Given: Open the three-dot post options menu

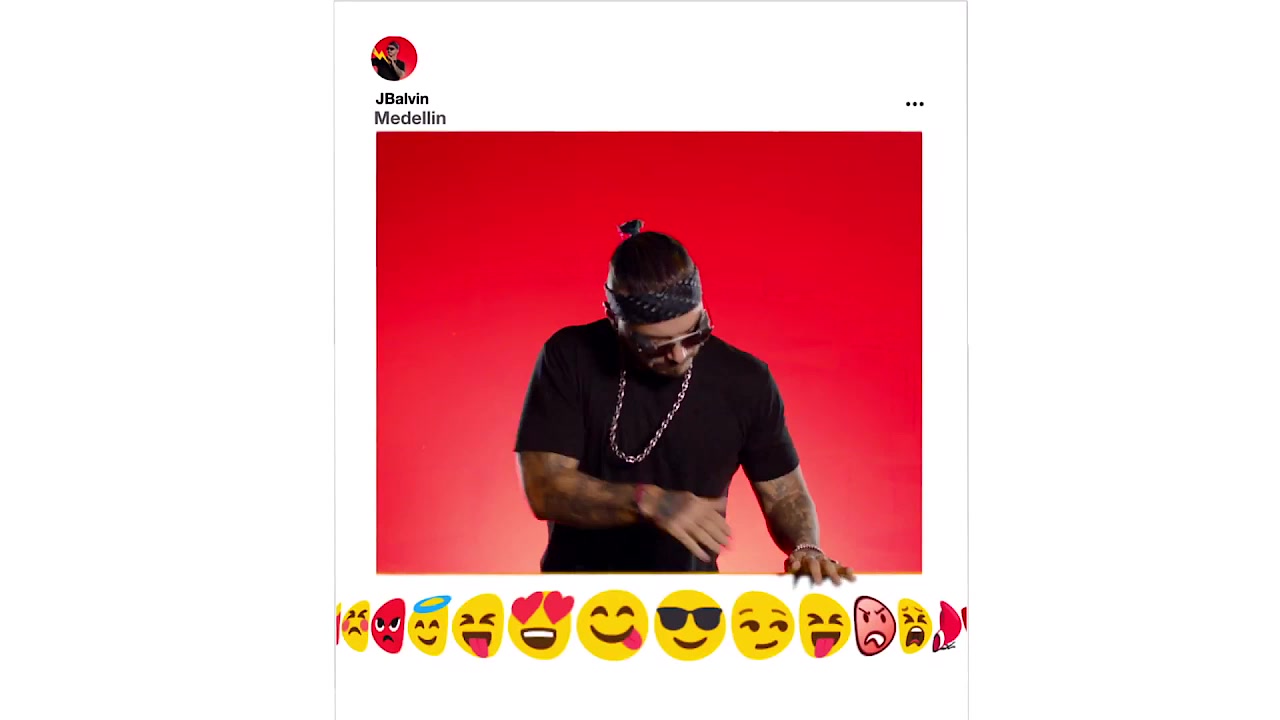Looking at the screenshot, I should click(x=915, y=104).
